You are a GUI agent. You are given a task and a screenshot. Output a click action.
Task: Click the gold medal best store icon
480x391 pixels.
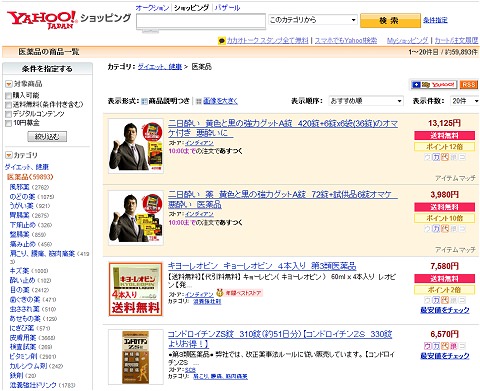219,293
